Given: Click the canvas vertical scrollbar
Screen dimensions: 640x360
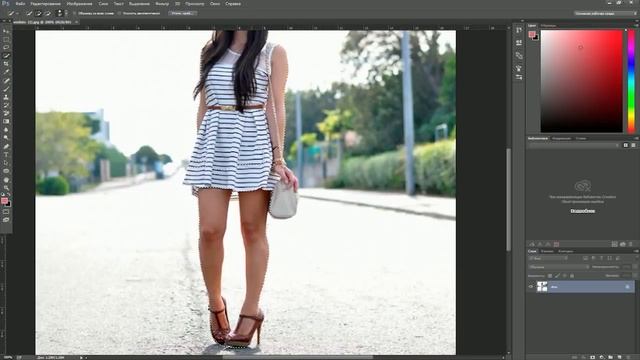Looking at the screenshot, I should pos(509,199).
